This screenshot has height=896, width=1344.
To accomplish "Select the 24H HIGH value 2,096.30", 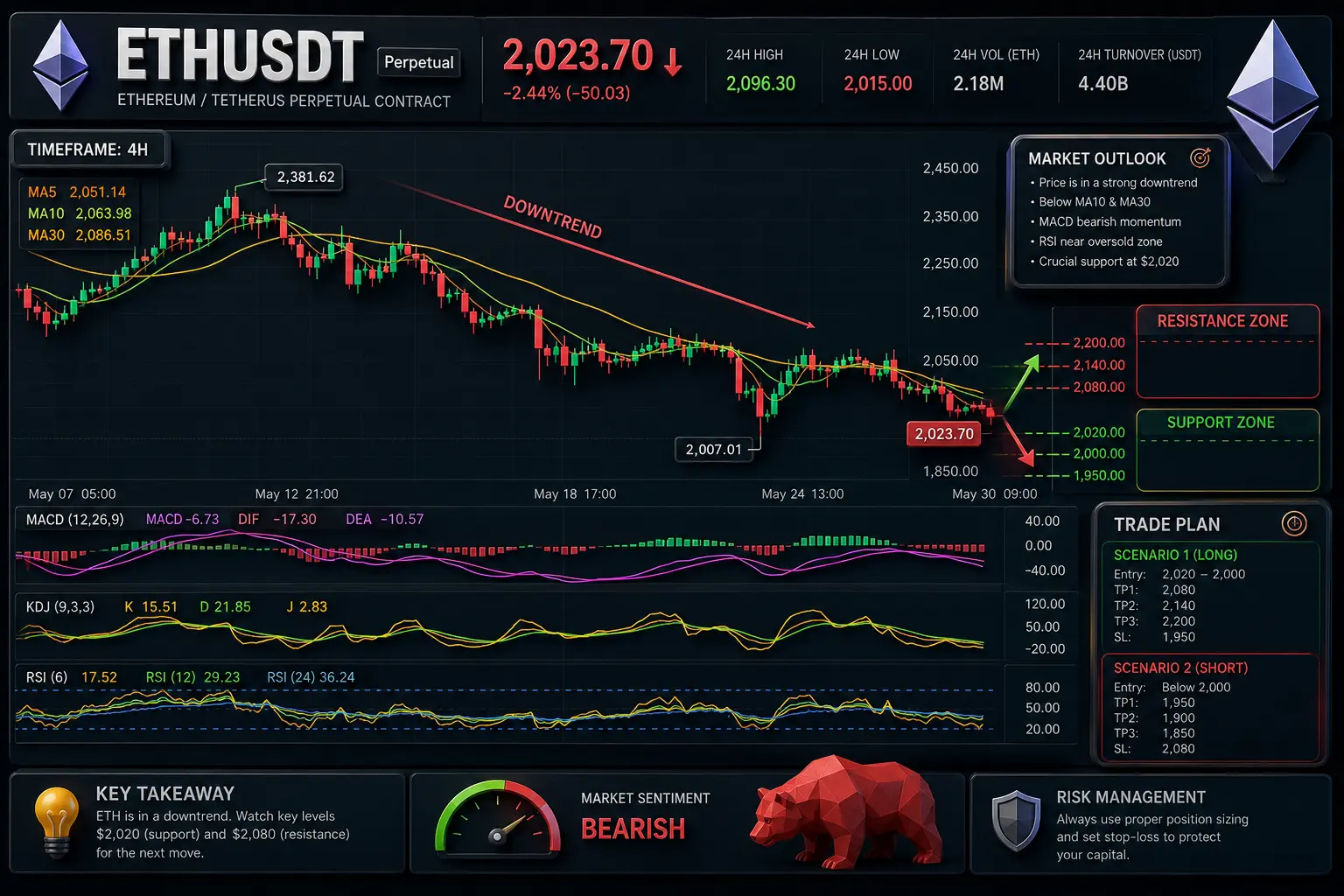I will [760, 84].
